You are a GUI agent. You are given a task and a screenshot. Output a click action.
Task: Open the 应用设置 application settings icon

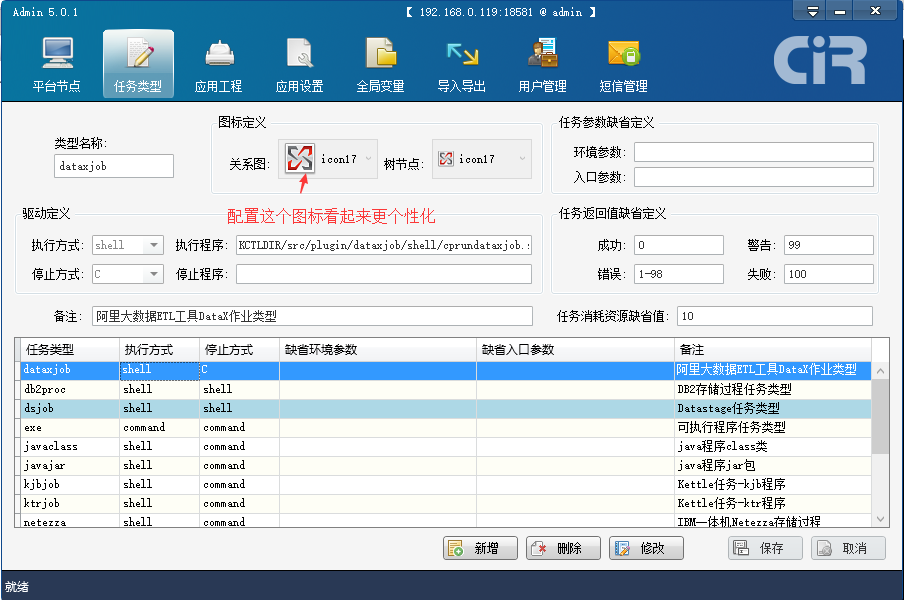pos(299,63)
